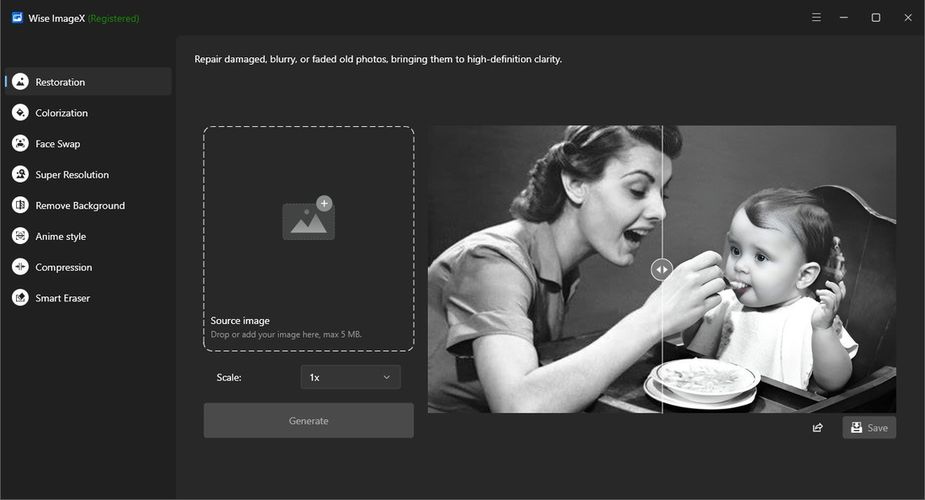
Task: Click the share/export icon beside Save
Action: (x=818, y=427)
